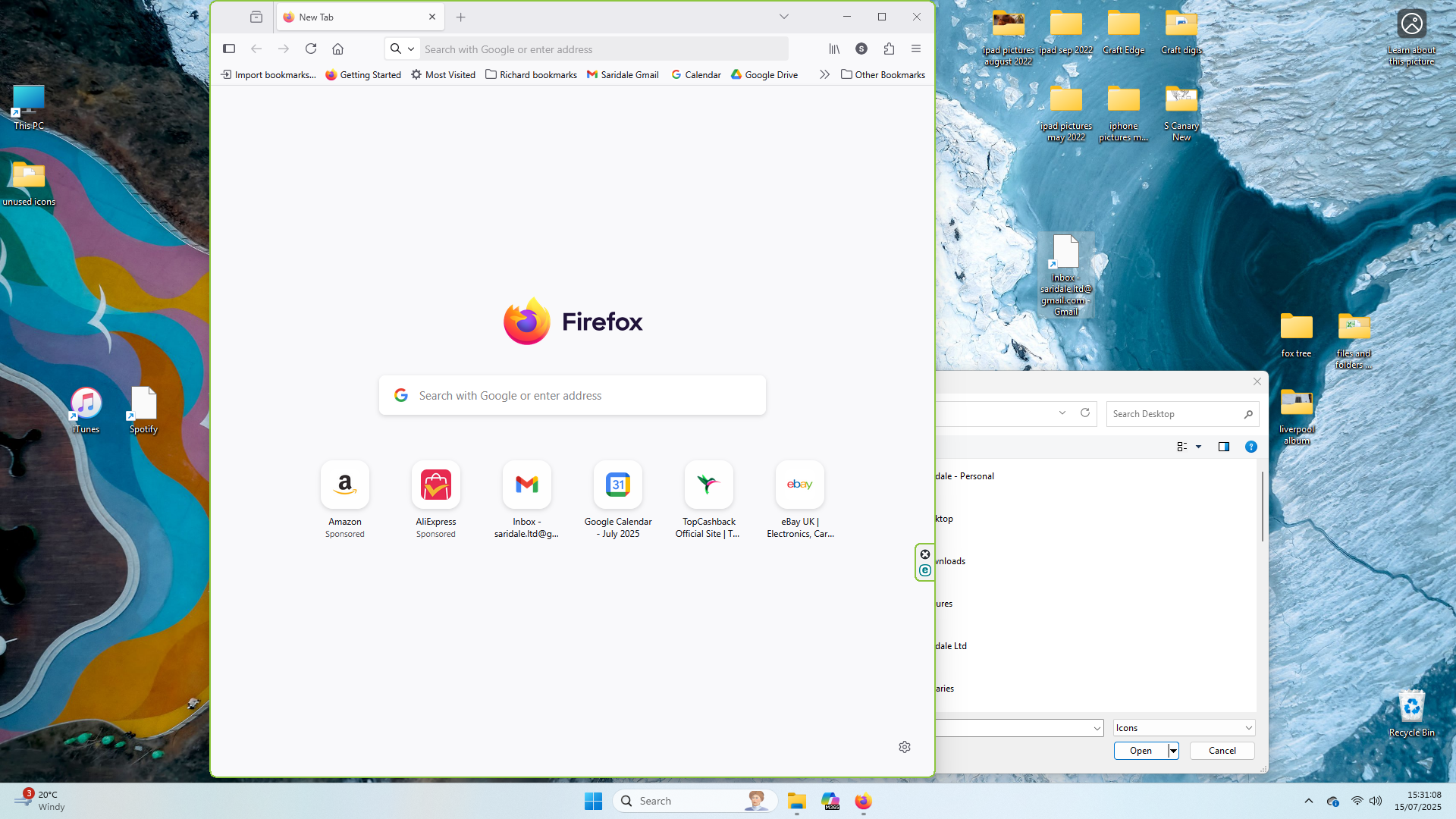This screenshot has height=819, width=1456.
Task: Open Saridale Gmail bookmark
Action: [x=623, y=74]
